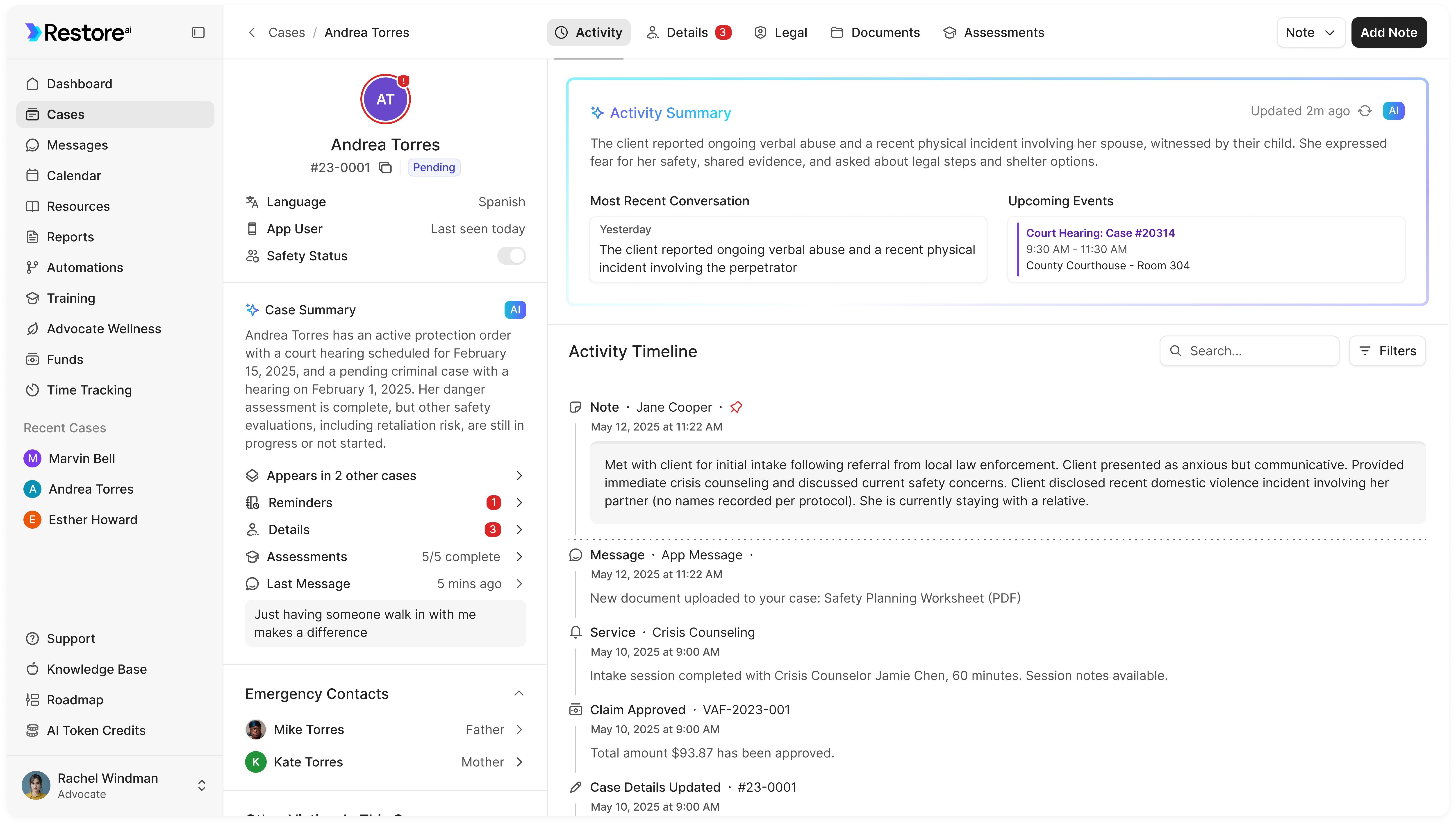
Task: Go back using the breadcrumb arrow
Action: point(252,32)
